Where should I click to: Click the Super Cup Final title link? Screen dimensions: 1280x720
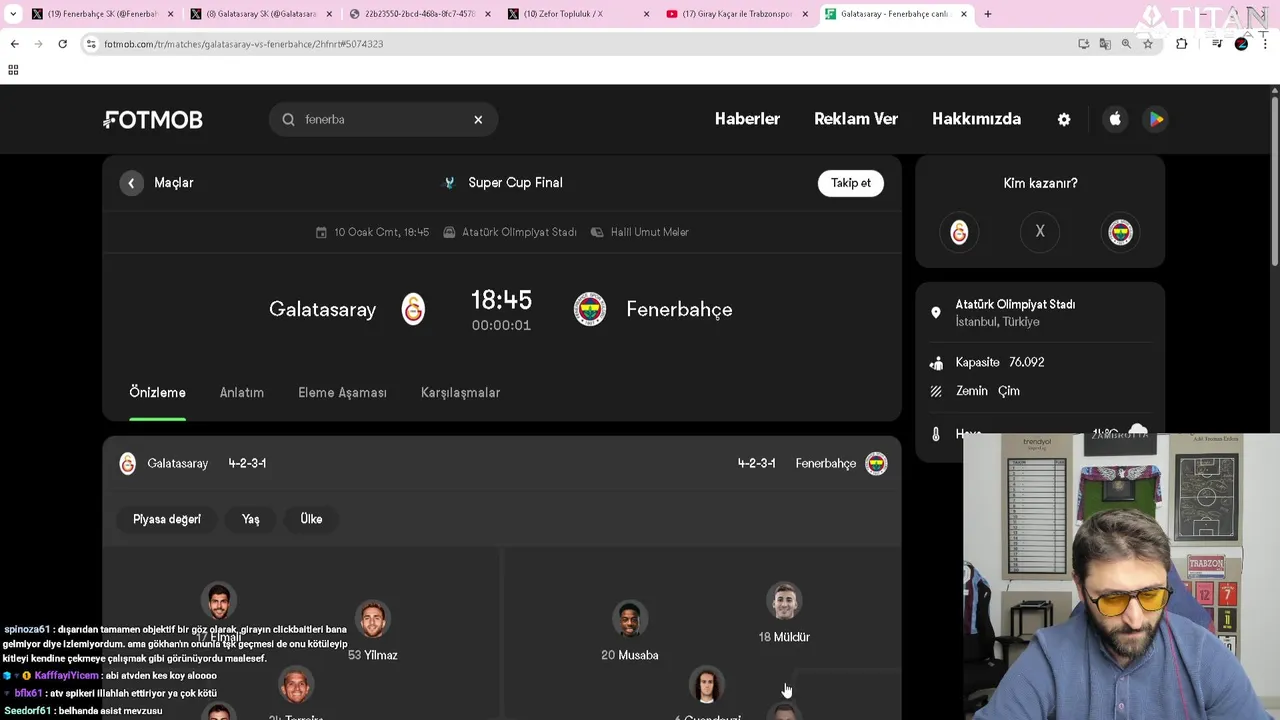[x=515, y=183]
